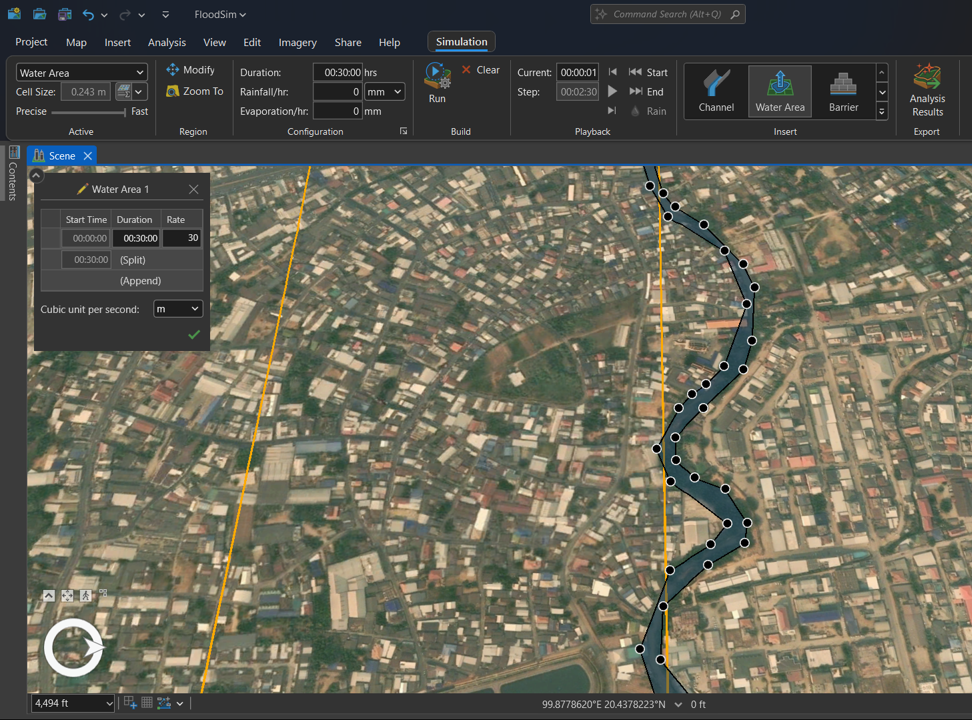Click the Run simulation icon
Screen dimensions: 972x720
point(437,76)
